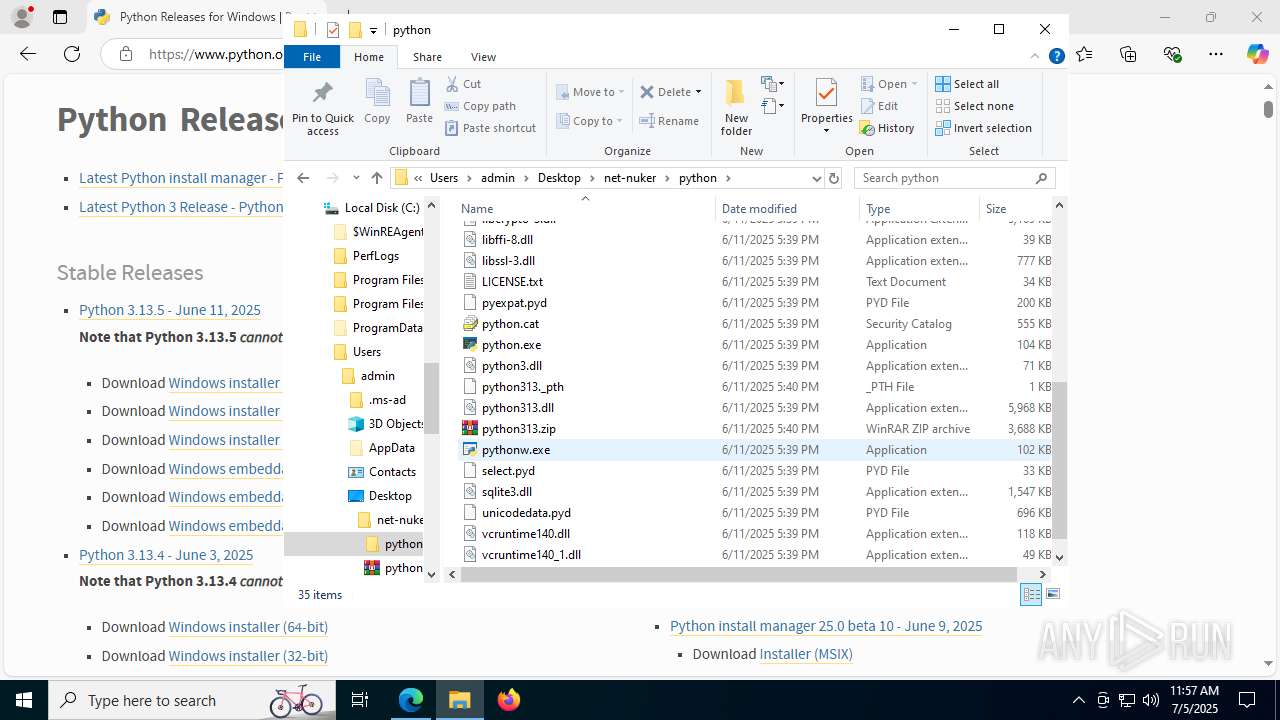
Task: Click the Cut scissors button
Action: point(463,84)
